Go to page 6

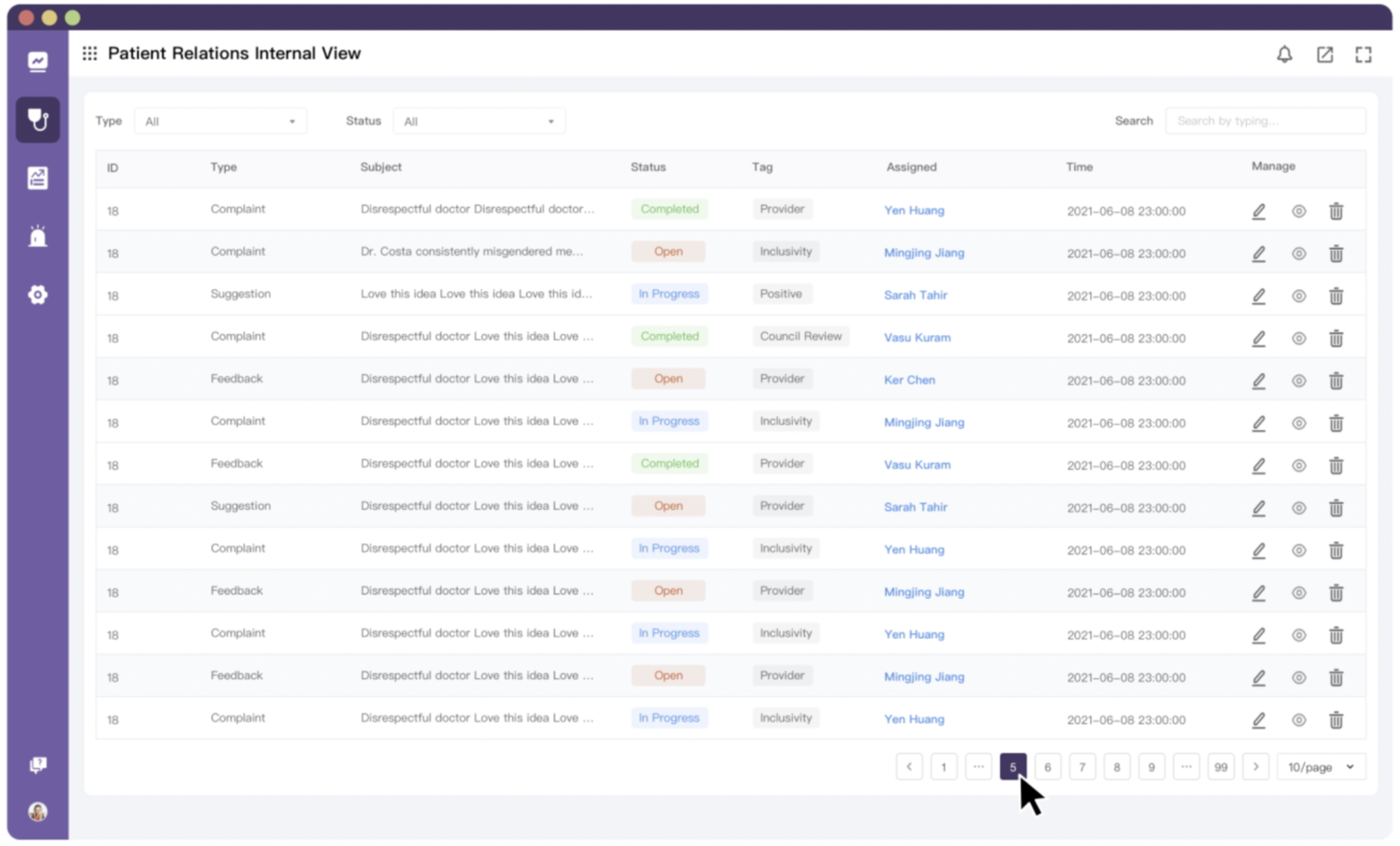point(1048,767)
